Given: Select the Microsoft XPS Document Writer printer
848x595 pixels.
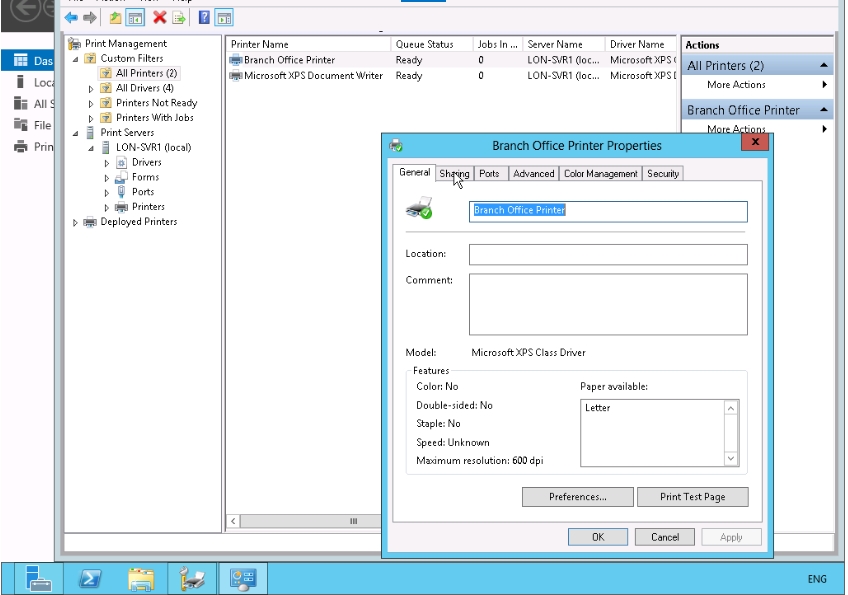Looking at the screenshot, I should (x=313, y=75).
